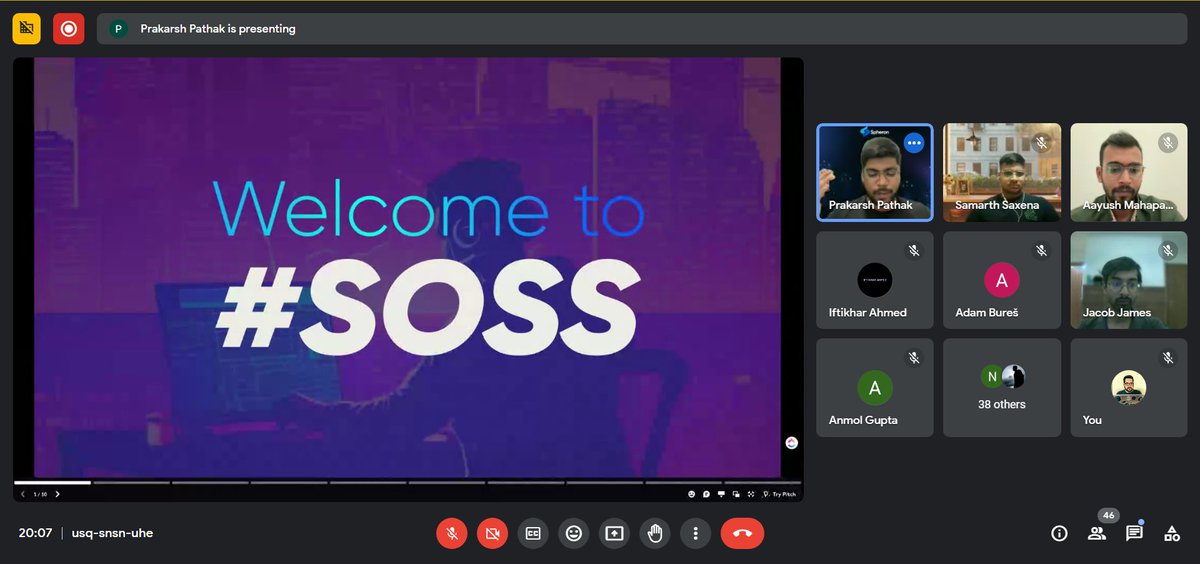Select the Aayush Mahapatra video tile
The width and height of the screenshot is (1200, 564).
pyautogui.click(x=1129, y=172)
